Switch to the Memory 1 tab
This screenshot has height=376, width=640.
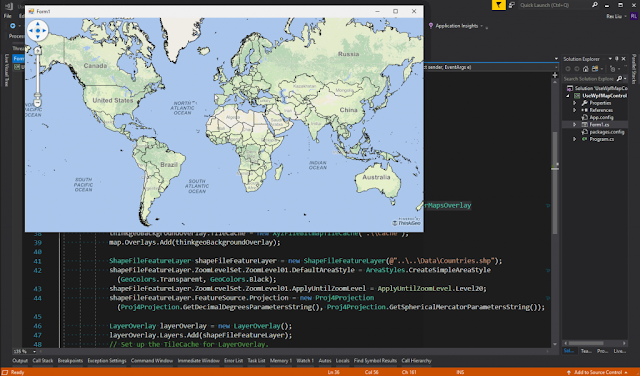281,361
